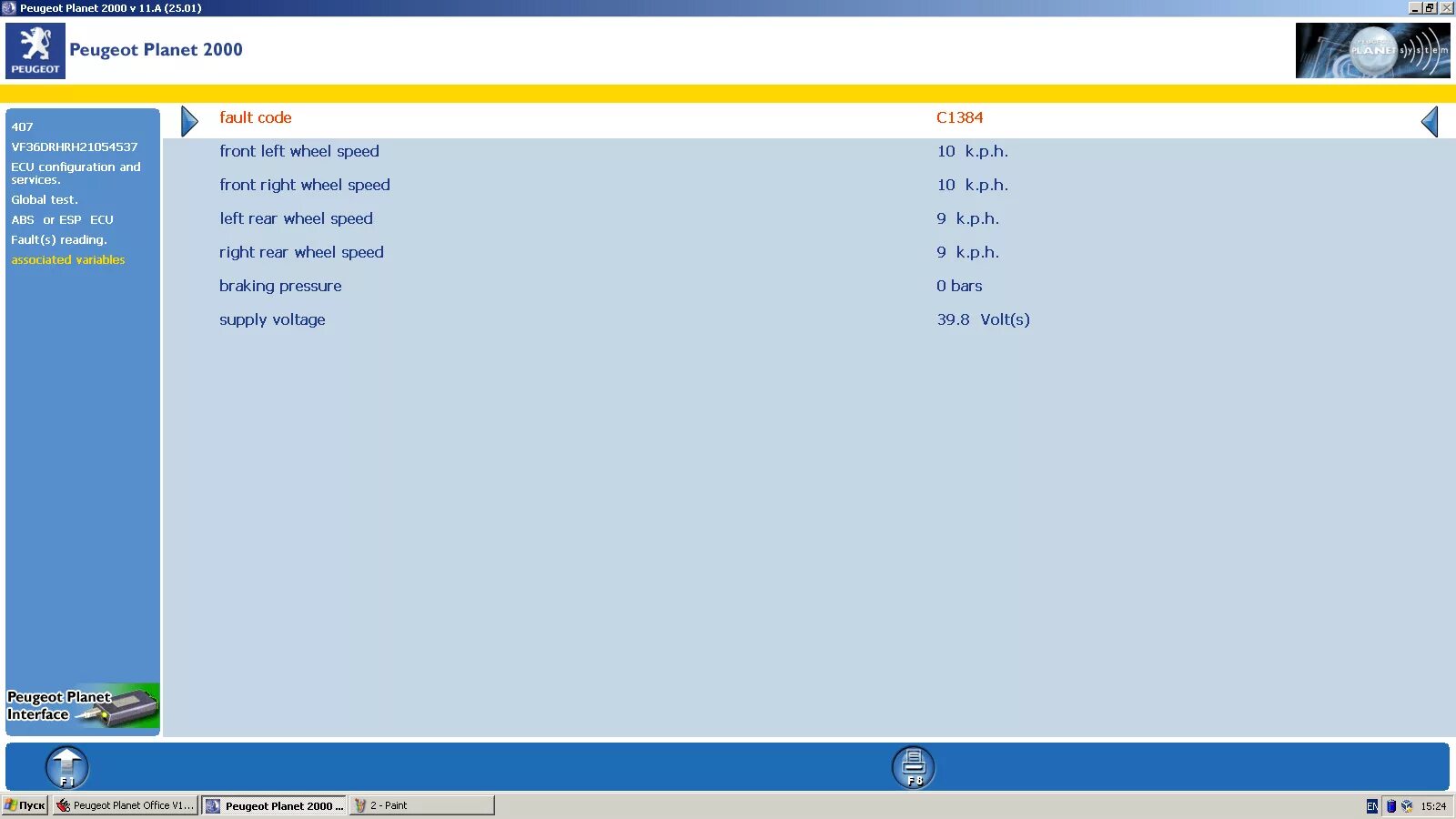1456x819 pixels.
Task: Click the Planet System logo image
Action: [1372, 51]
